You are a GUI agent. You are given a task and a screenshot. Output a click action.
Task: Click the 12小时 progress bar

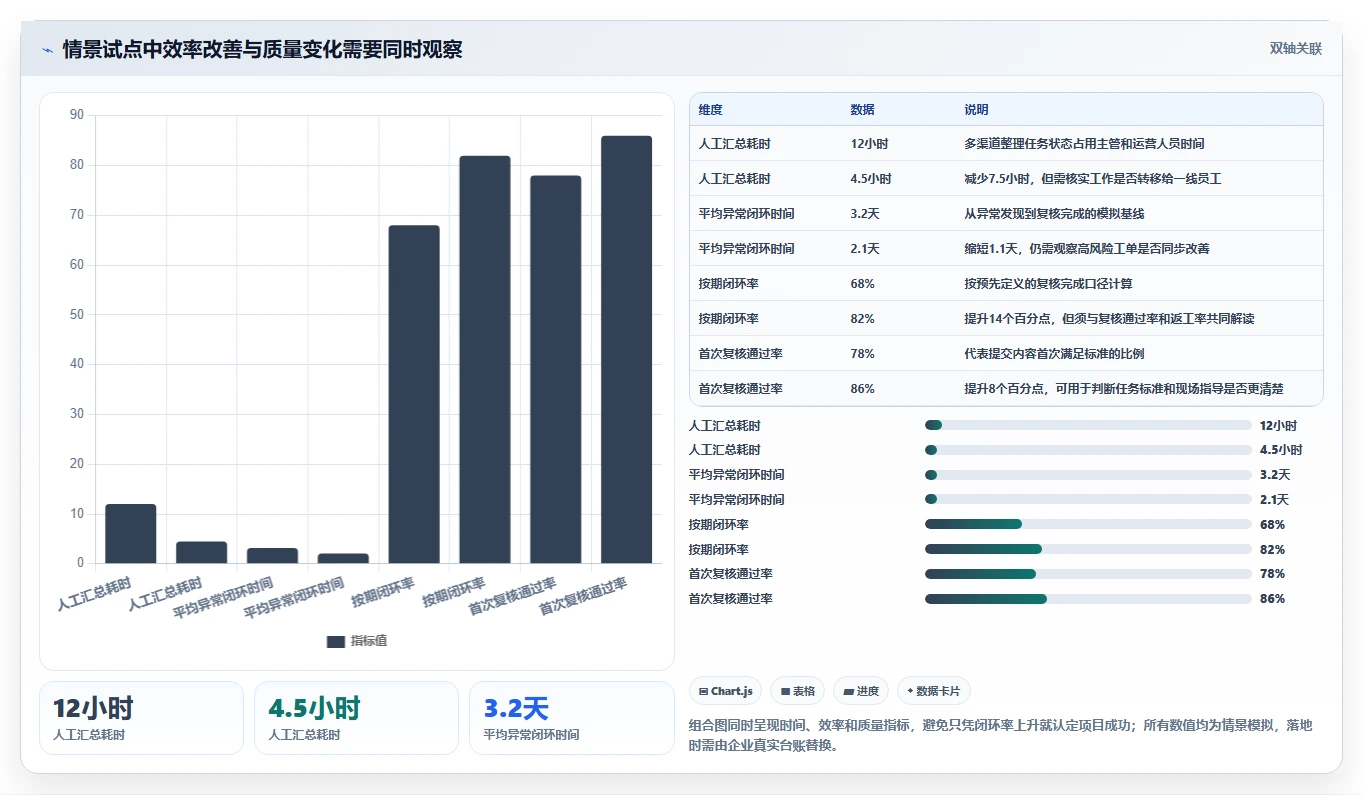point(1088,425)
